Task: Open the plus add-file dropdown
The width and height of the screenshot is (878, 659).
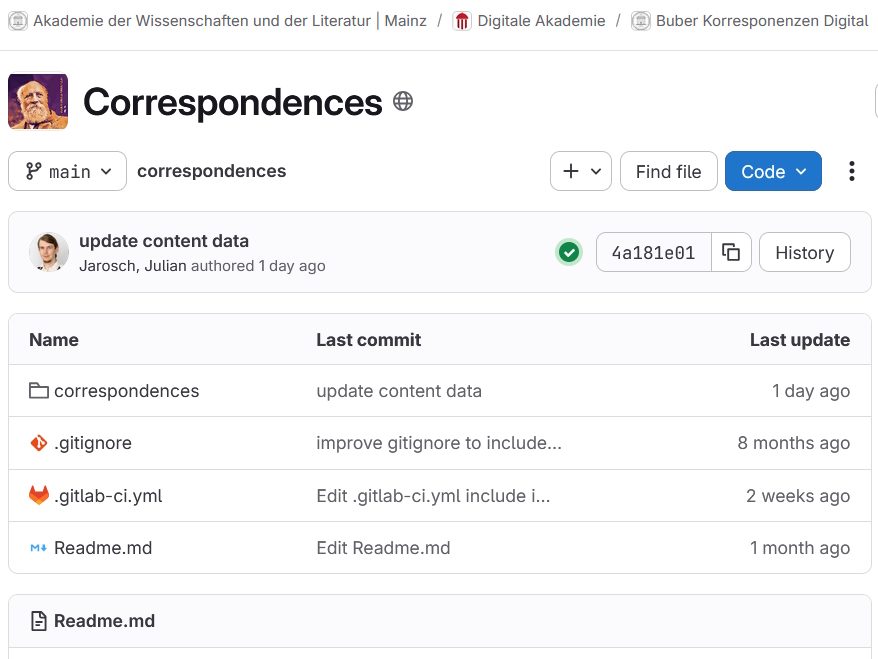Action: pos(580,171)
